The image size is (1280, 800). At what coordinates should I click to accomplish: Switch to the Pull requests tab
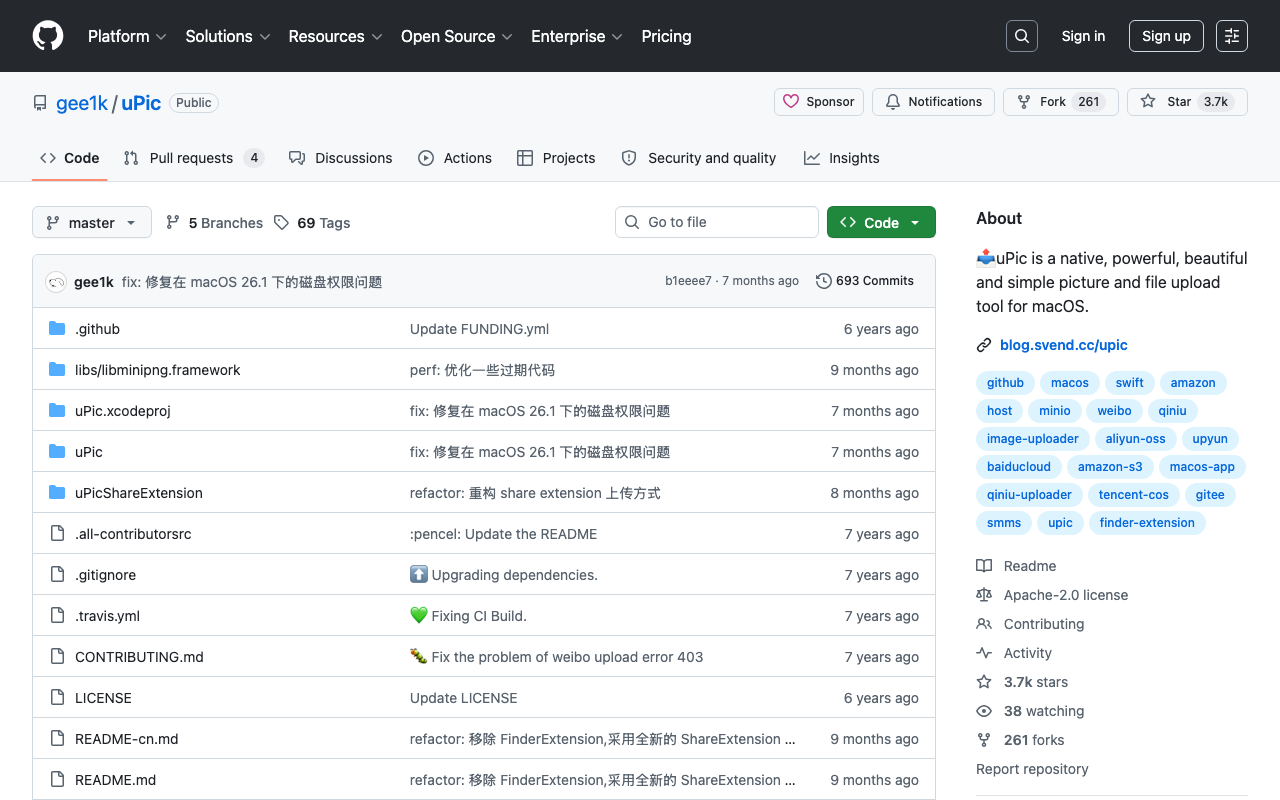tap(193, 158)
